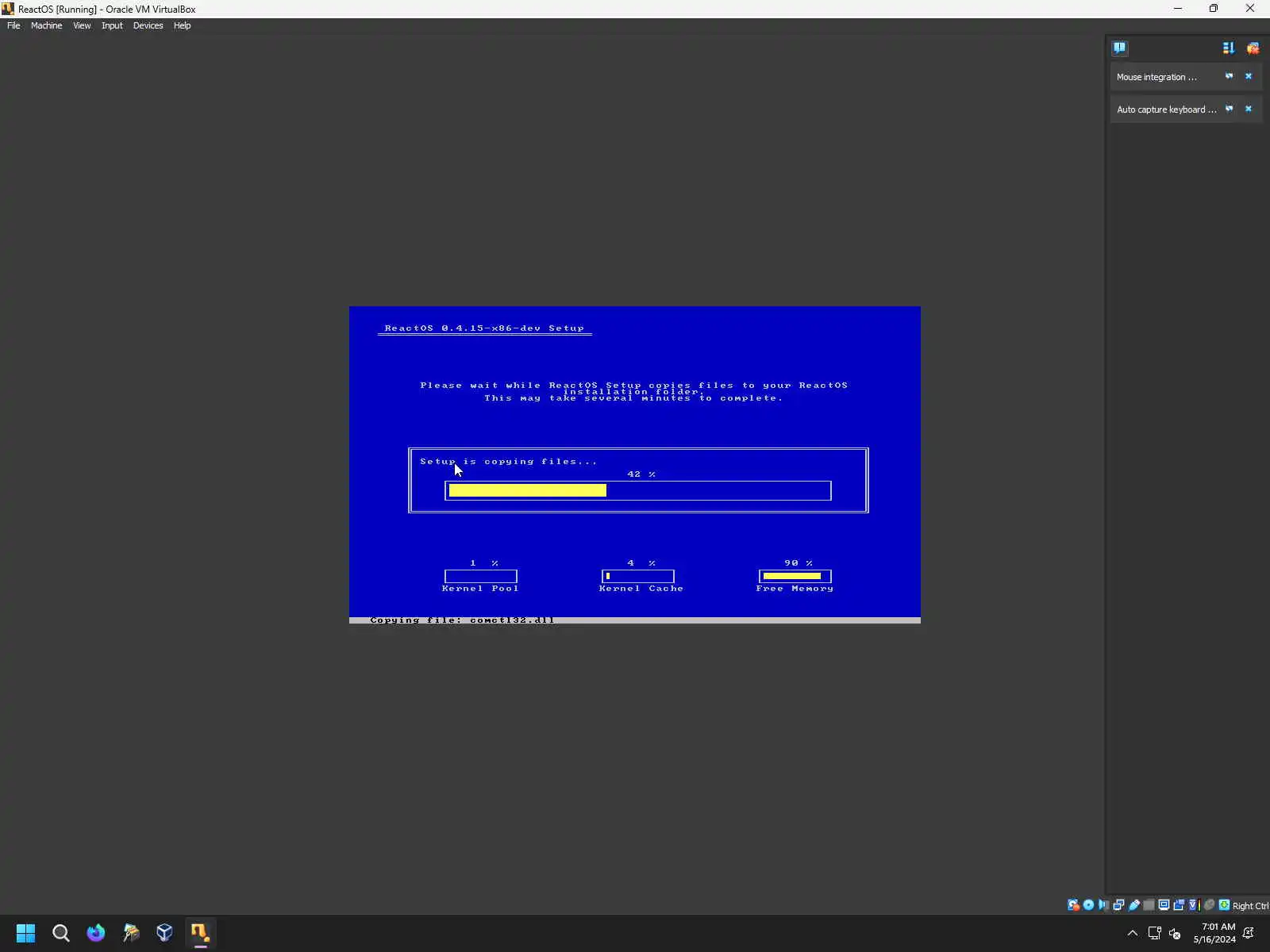Click the 'Copying file: comctl32.dll' status line
Screen dimensions: 1270x952
(x=462, y=620)
